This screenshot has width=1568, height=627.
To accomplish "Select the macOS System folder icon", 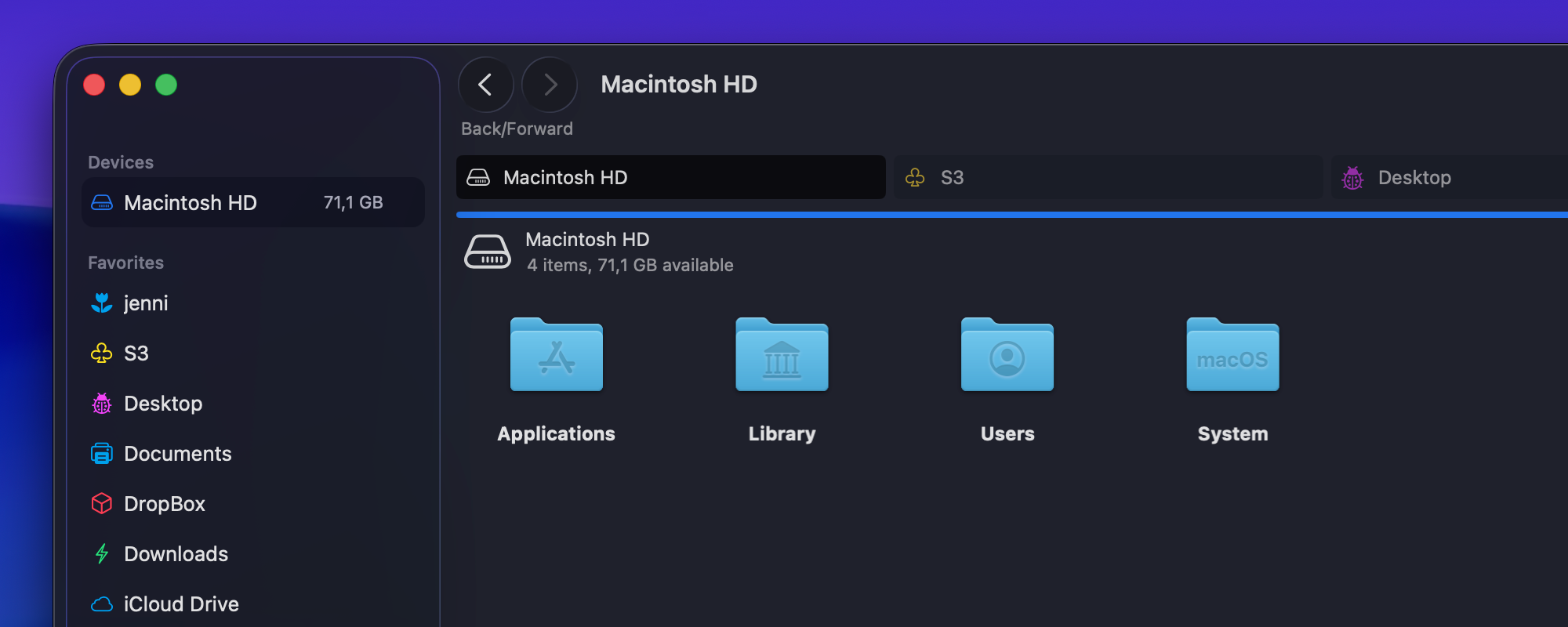I will (x=1232, y=354).
